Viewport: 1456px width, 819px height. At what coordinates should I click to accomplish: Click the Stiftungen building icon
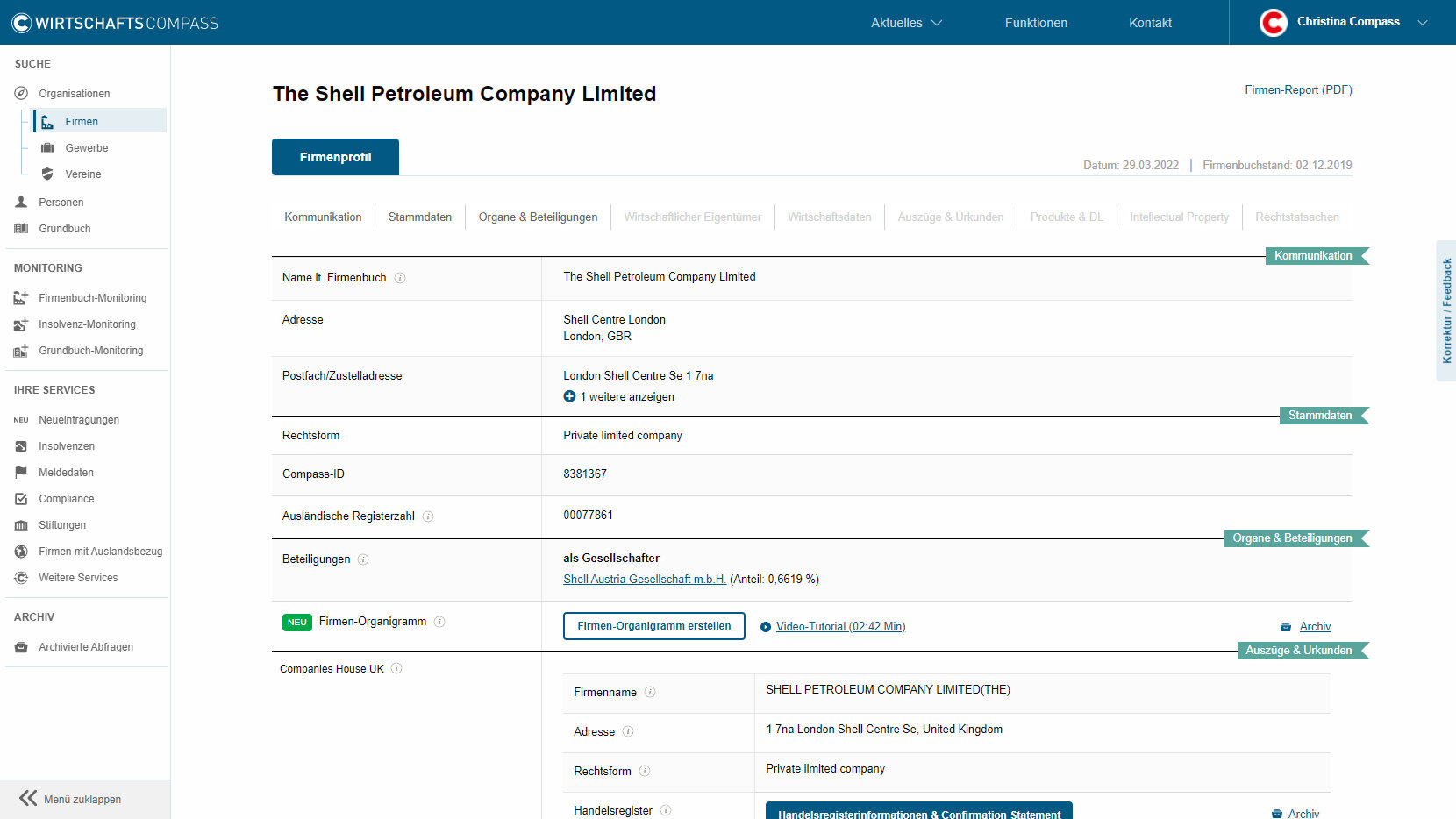(x=21, y=525)
